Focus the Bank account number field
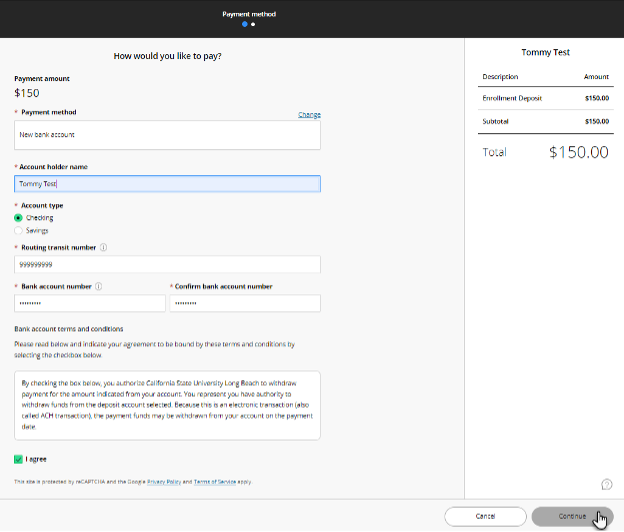This screenshot has width=624, height=532. tap(90, 304)
